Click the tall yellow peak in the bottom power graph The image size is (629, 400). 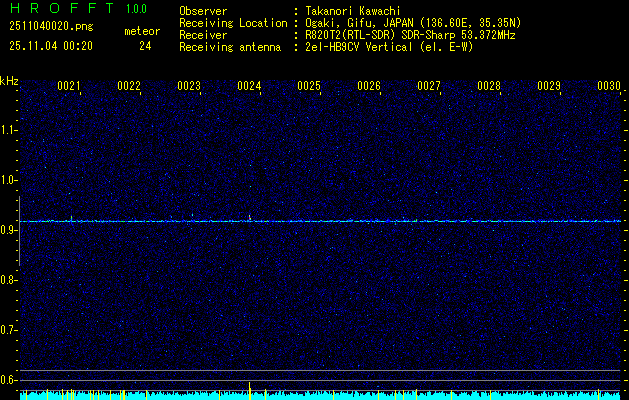tap(250, 390)
